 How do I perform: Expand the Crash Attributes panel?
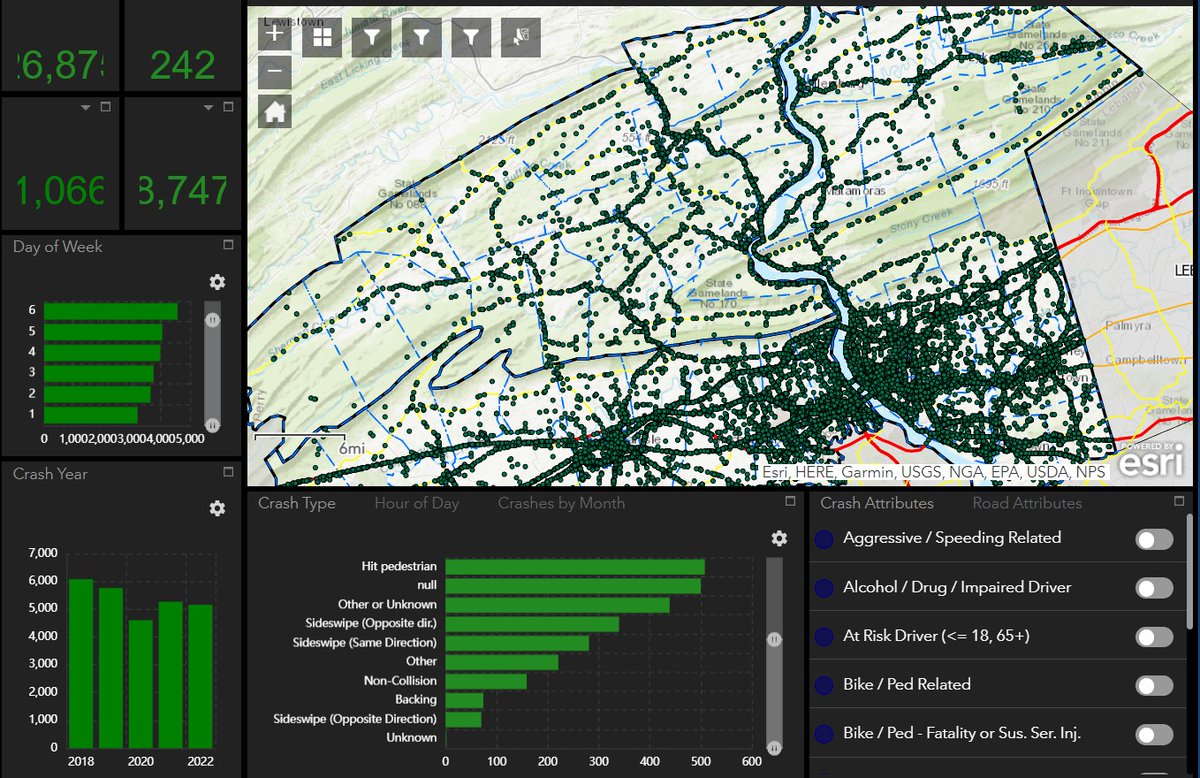click(x=1181, y=503)
